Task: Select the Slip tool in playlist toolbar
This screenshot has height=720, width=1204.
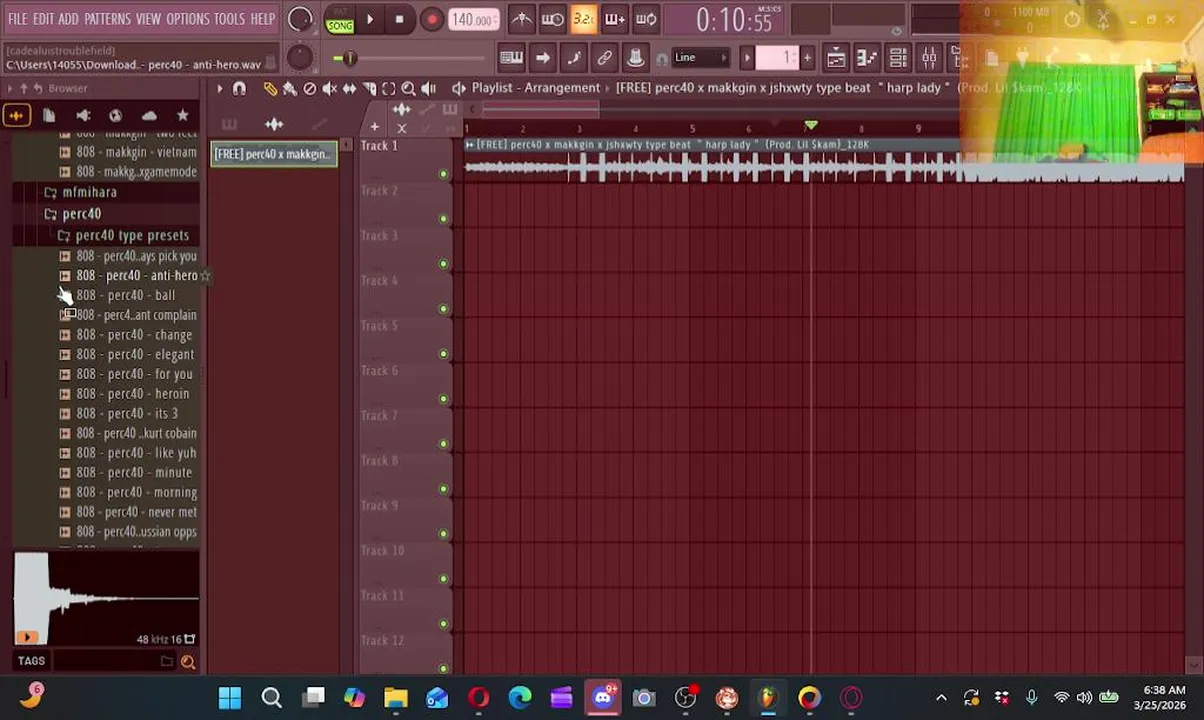Action: (349, 89)
